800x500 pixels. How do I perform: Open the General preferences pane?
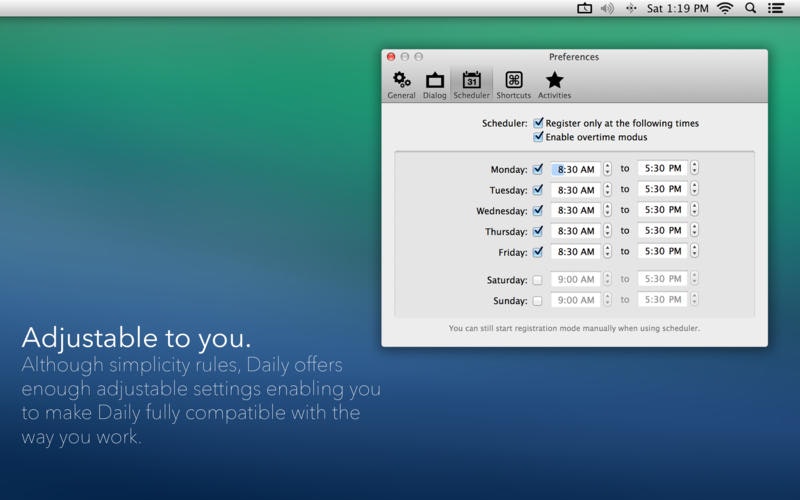pos(402,85)
